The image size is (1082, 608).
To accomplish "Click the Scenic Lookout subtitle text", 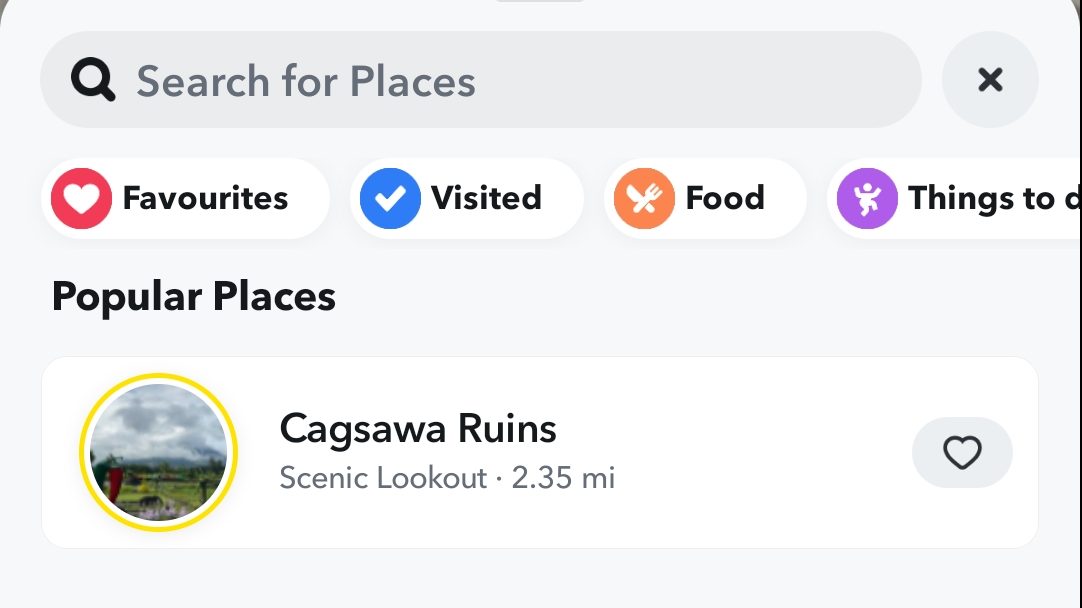I will (x=383, y=478).
